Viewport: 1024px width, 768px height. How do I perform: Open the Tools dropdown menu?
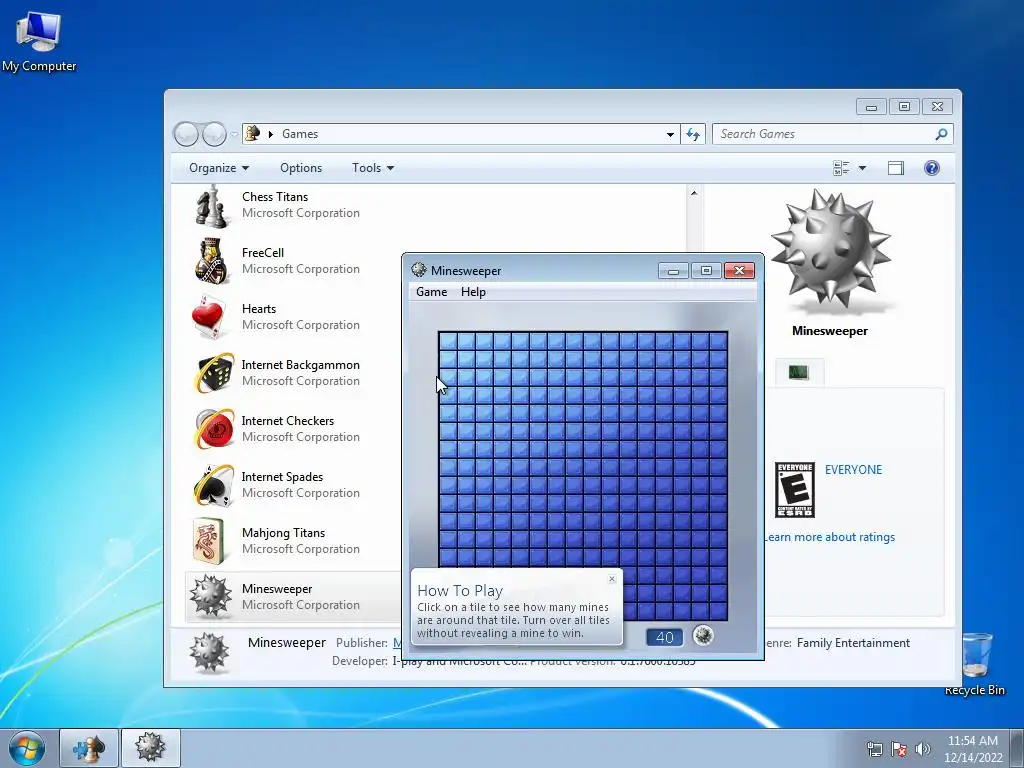pyautogui.click(x=373, y=168)
